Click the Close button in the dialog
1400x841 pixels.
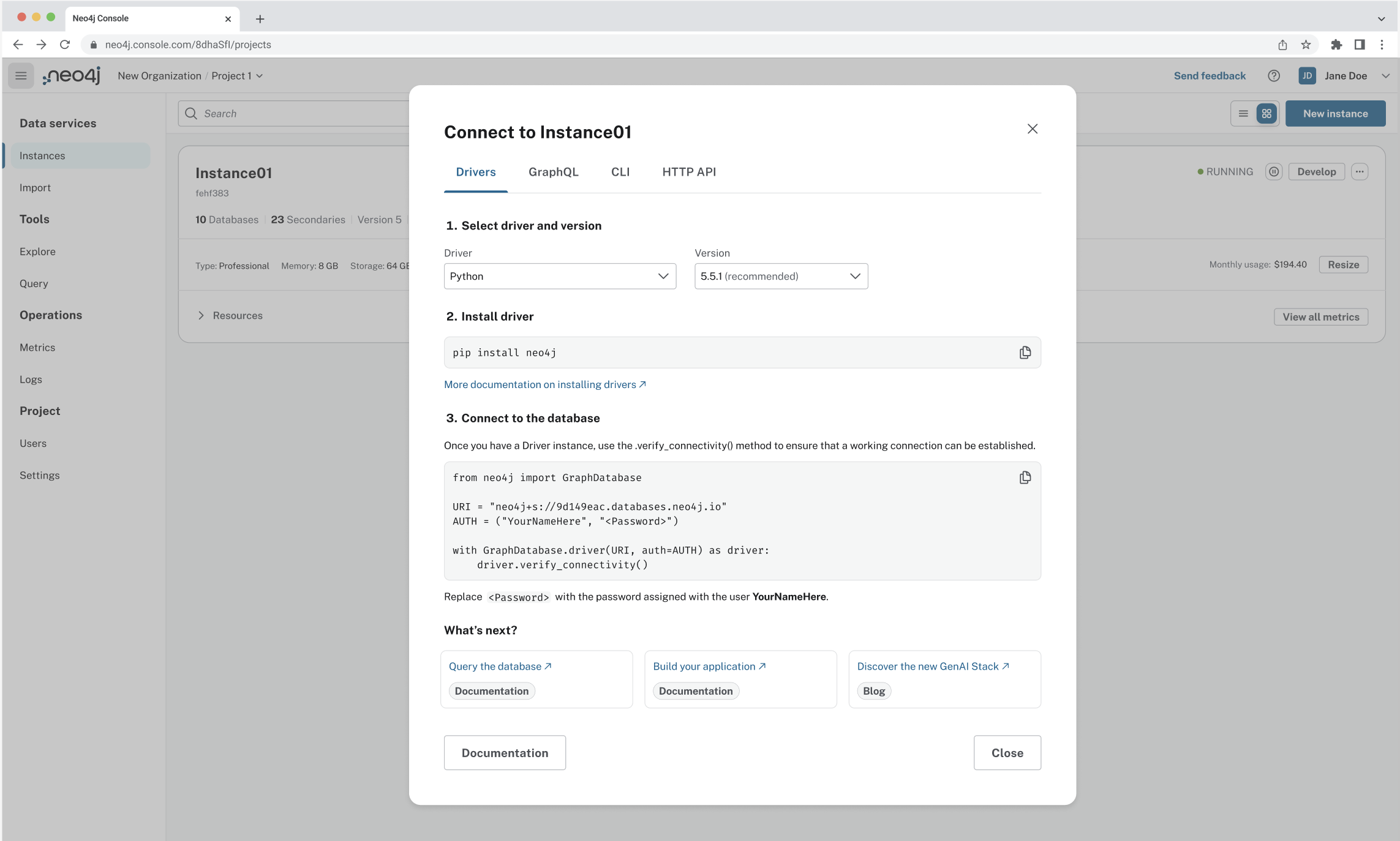pyautogui.click(x=1007, y=753)
